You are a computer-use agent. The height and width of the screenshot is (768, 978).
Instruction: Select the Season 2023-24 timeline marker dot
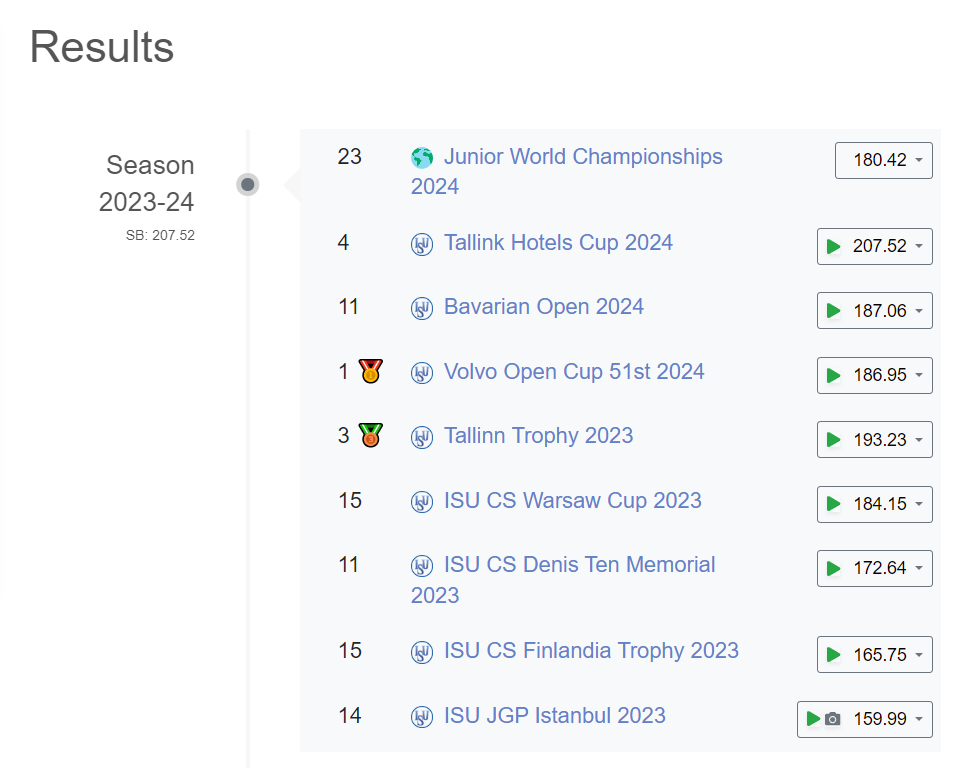[x=248, y=185]
